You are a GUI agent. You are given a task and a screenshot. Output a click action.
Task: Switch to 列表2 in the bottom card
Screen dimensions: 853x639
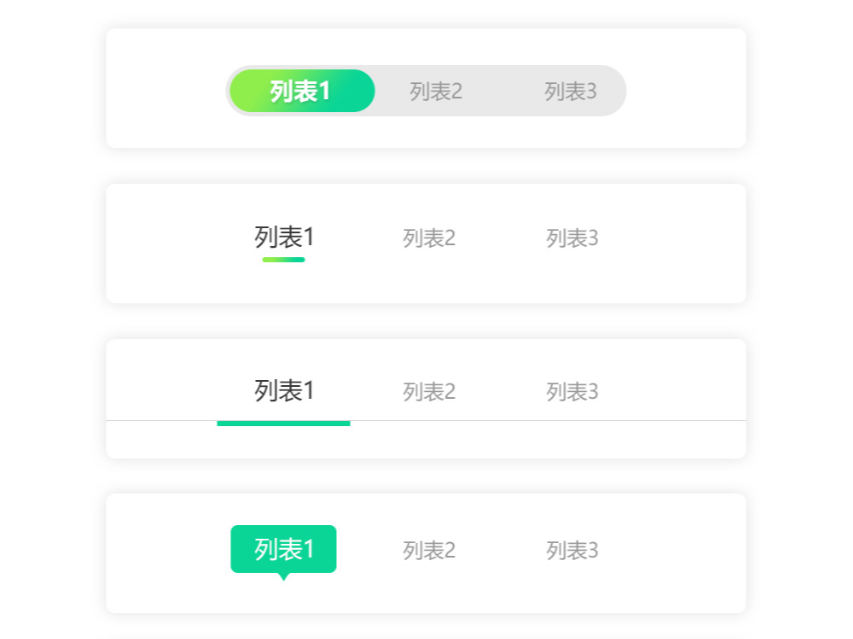click(428, 550)
